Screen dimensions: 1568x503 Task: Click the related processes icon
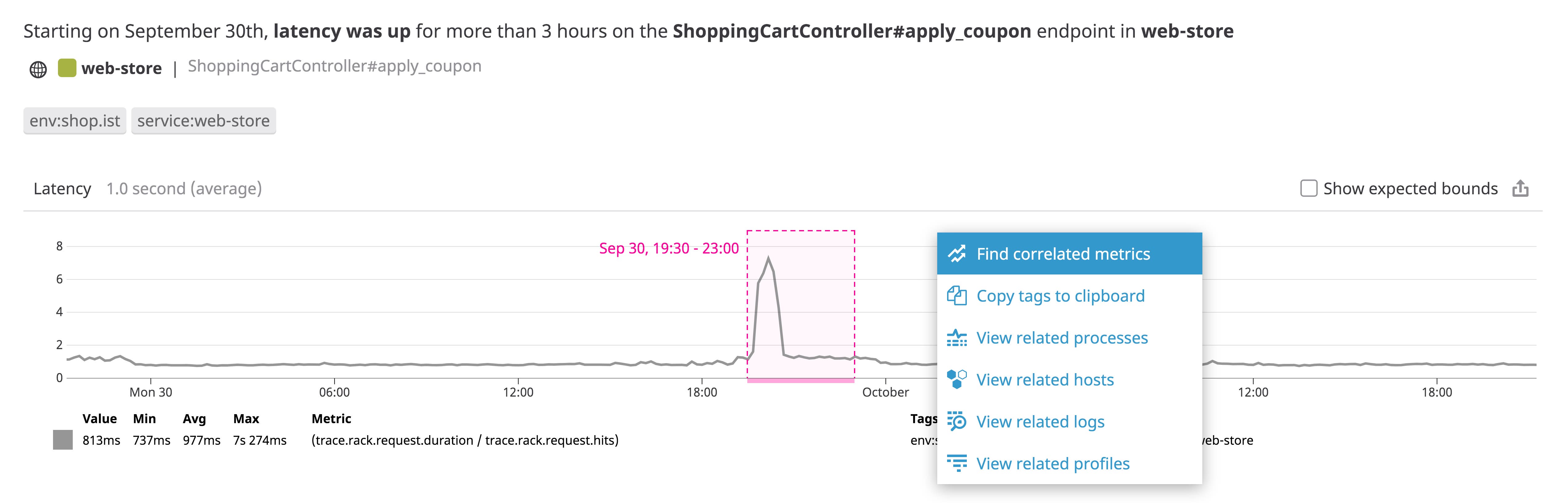[956, 338]
